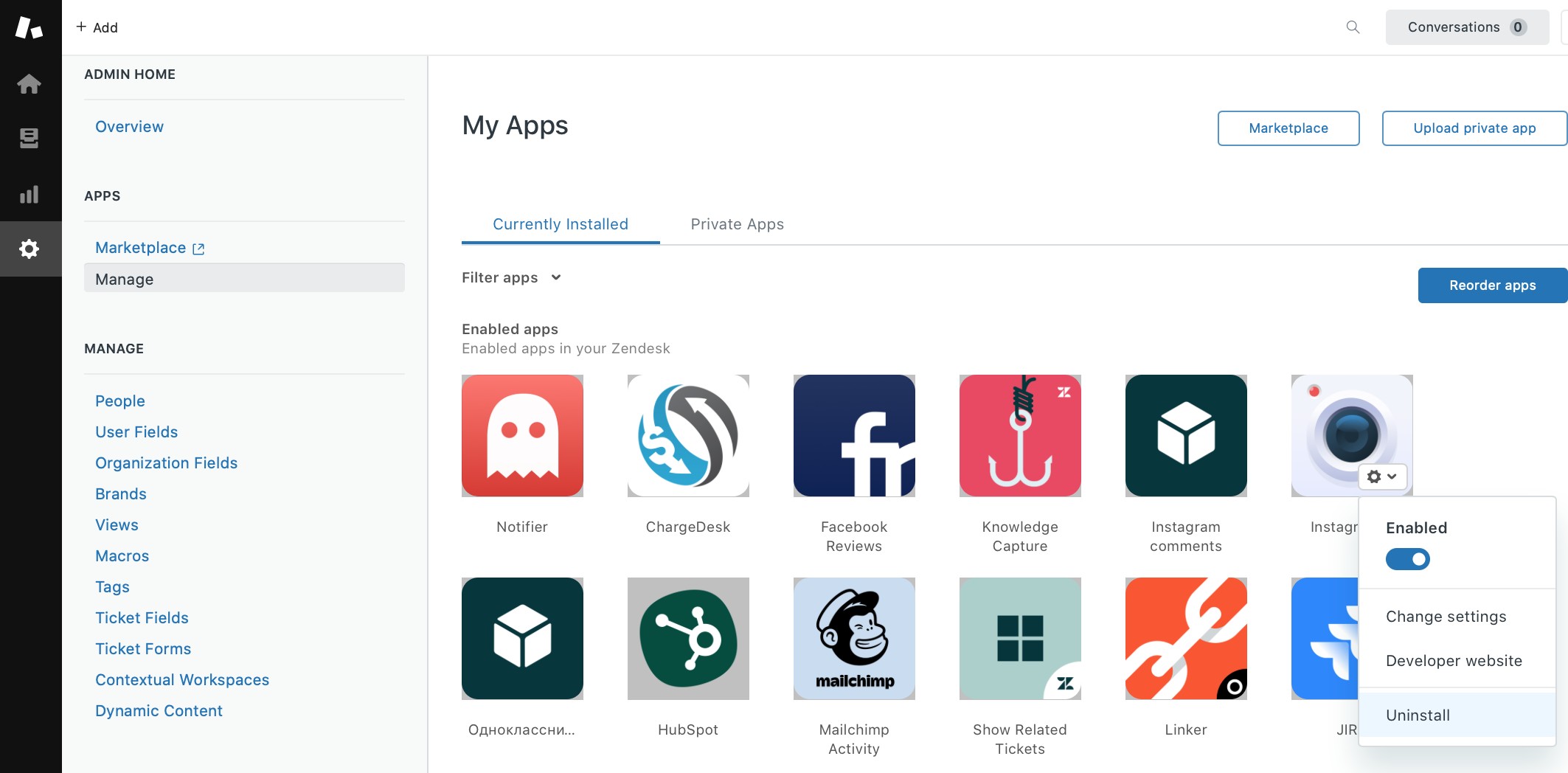The height and width of the screenshot is (773, 1568).
Task: Open the ChargeDesk app icon
Action: (688, 435)
